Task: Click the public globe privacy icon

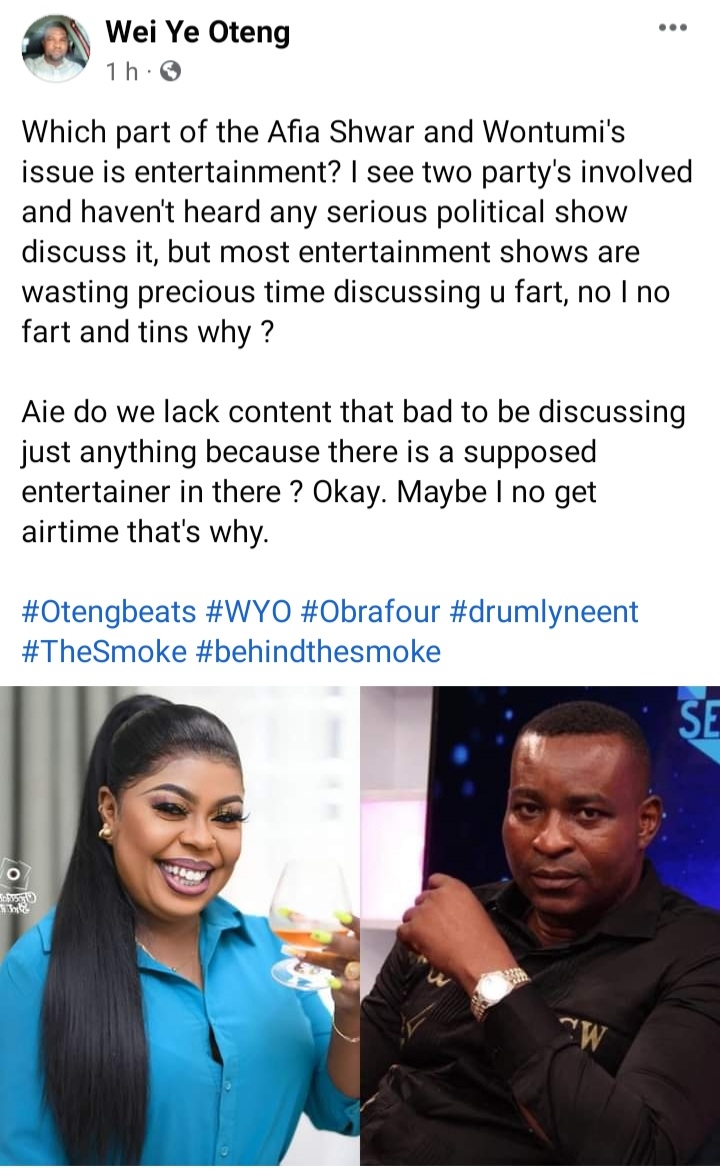Action: point(171,72)
